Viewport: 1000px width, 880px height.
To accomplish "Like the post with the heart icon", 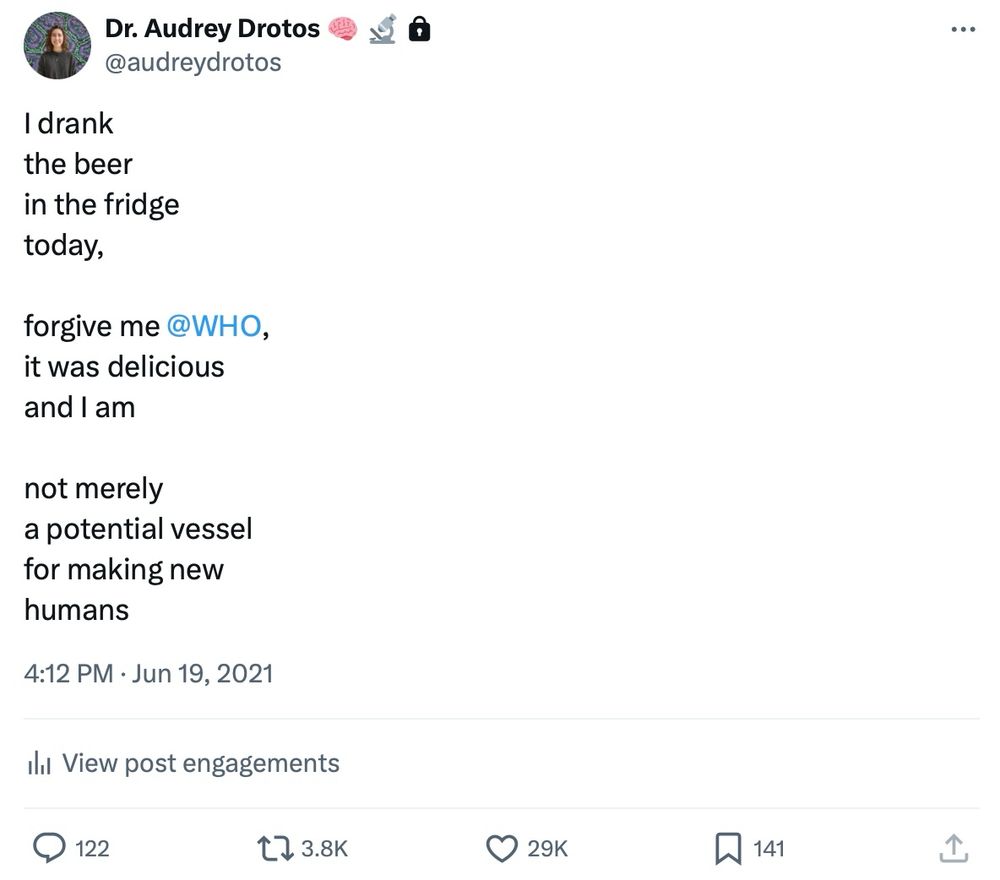I will coord(501,849).
